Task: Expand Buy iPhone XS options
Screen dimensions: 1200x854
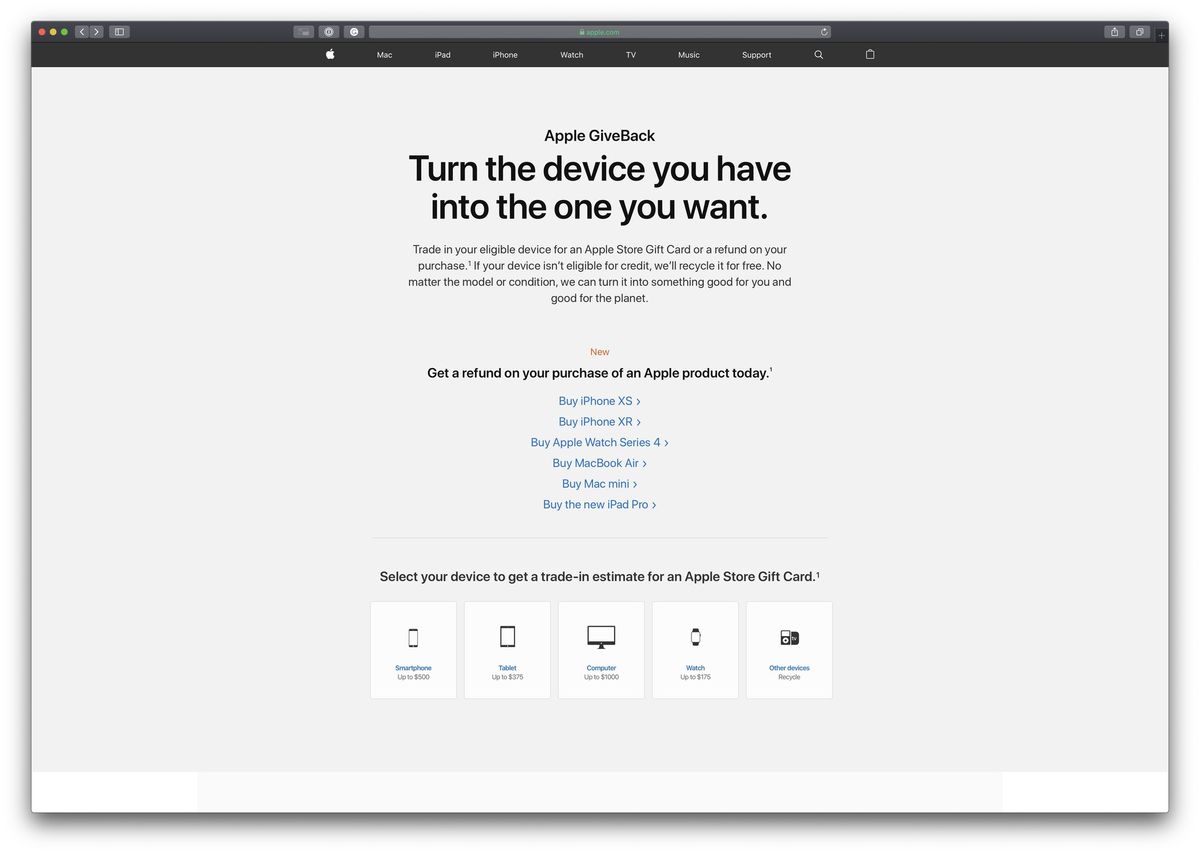Action: click(x=599, y=400)
